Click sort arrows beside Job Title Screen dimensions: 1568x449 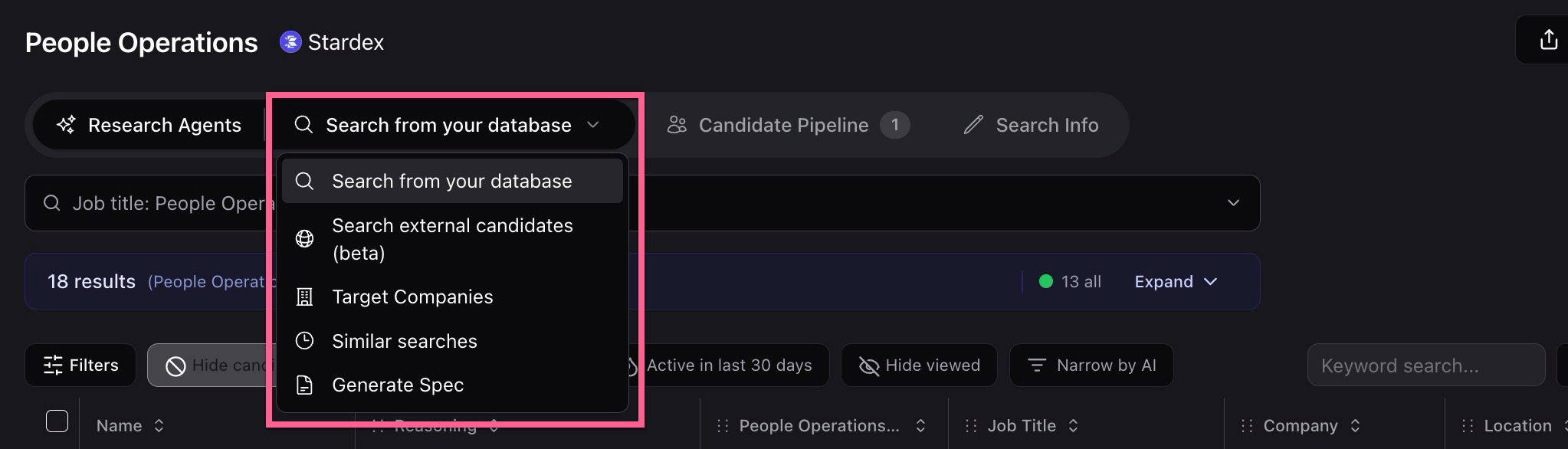click(x=1073, y=425)
